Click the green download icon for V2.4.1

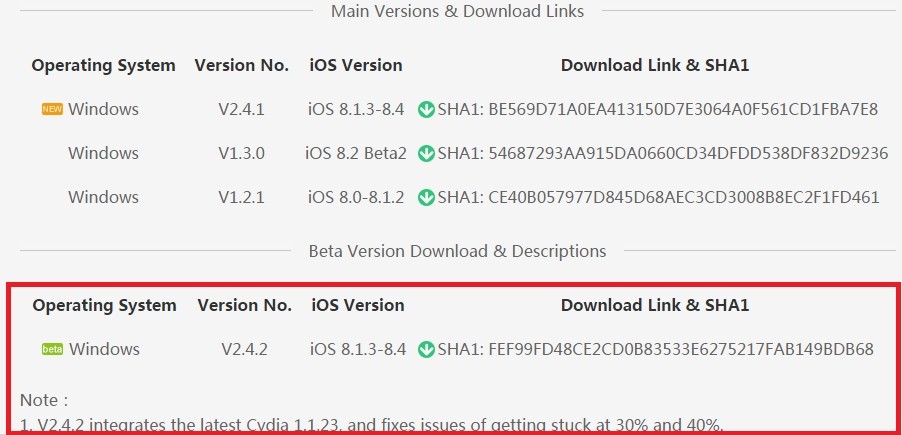point(426,109)
